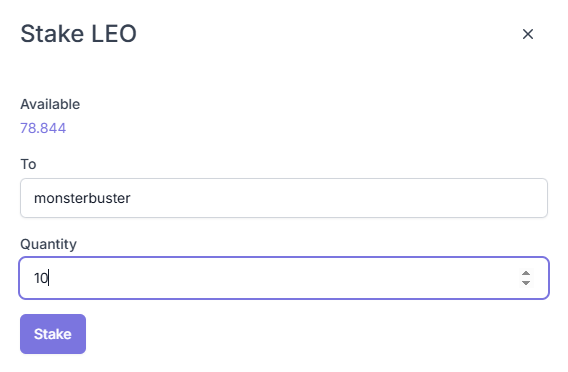Image resolution: width=568 pixels, height=372 pixels.
Task: Place cursor in the monsterbuster text
Action: [x=82, y=198]
